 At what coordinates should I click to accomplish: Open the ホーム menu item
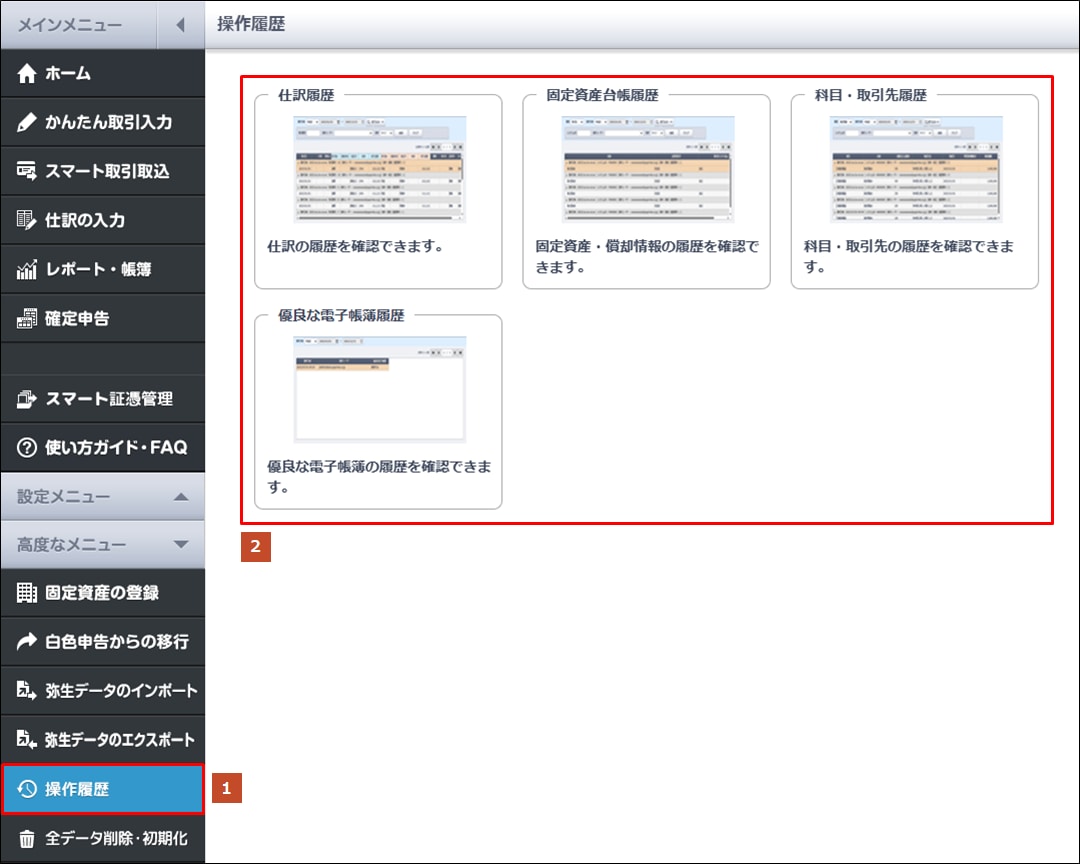pyautogui.click(x=103, y=73)
